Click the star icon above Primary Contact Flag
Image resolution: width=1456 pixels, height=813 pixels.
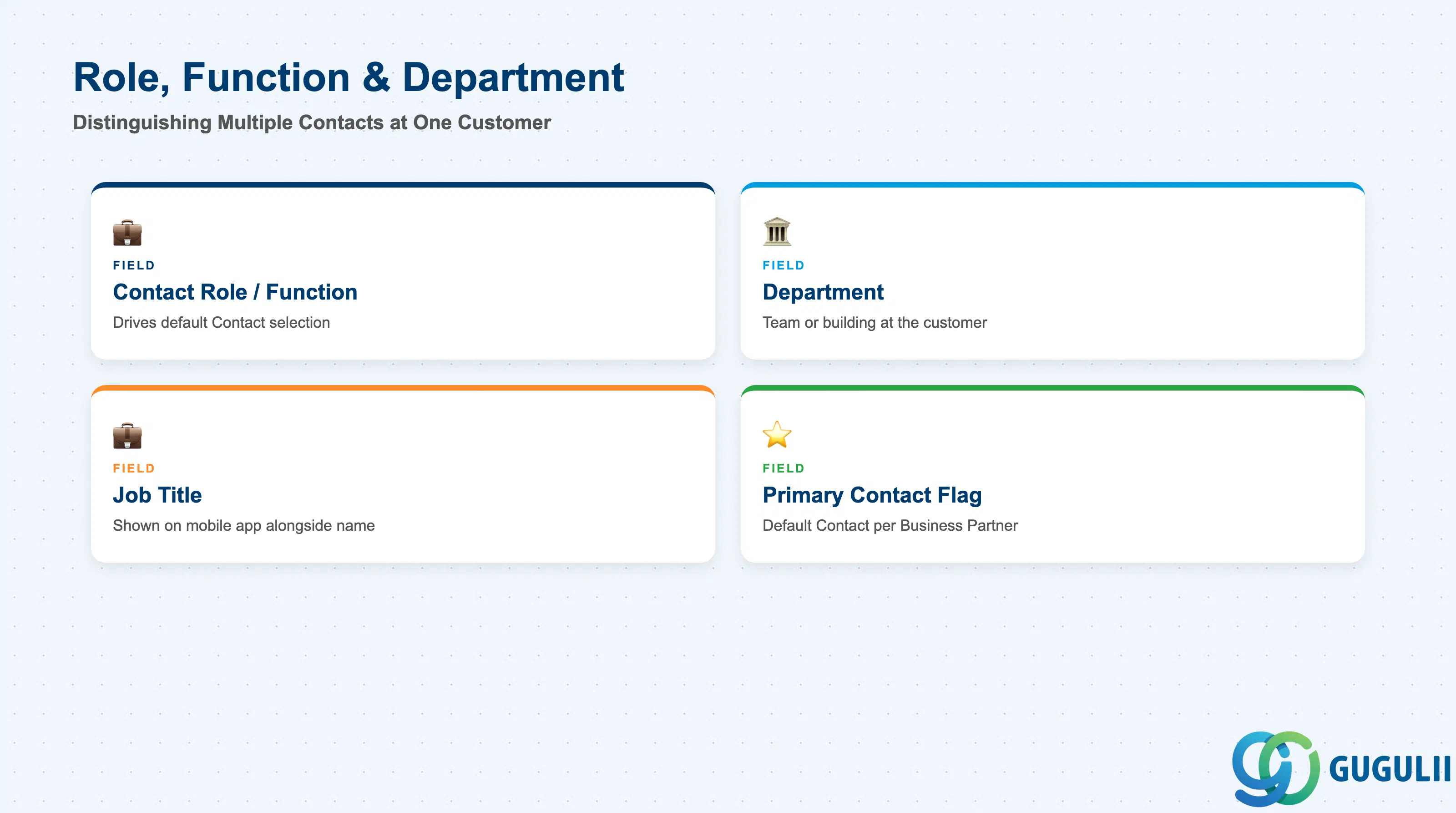tap(777, 434)
